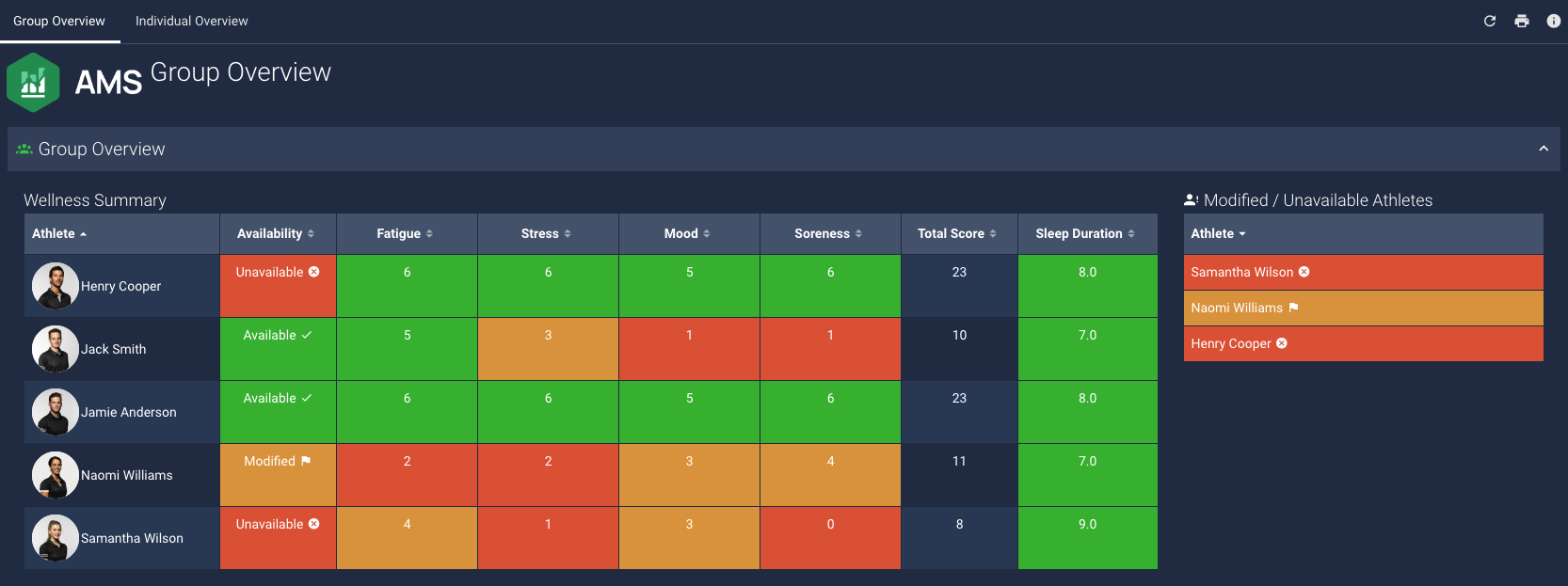Viewport: 1568px width, 586px height.
Task: Open Jamie Anderson's name in wellness table
Action: (129, 412)
